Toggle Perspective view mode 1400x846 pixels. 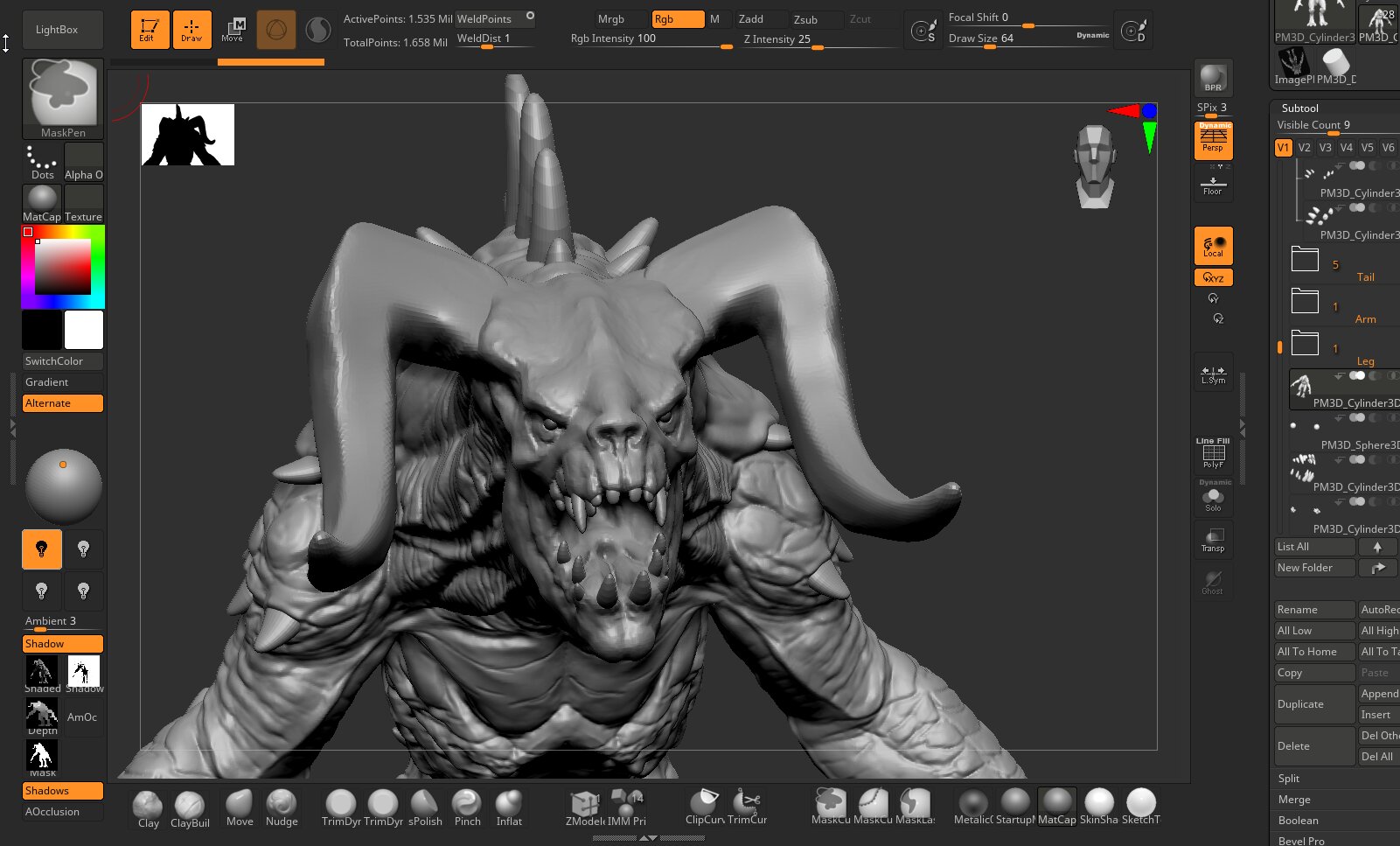click(x=1213, y=141)
